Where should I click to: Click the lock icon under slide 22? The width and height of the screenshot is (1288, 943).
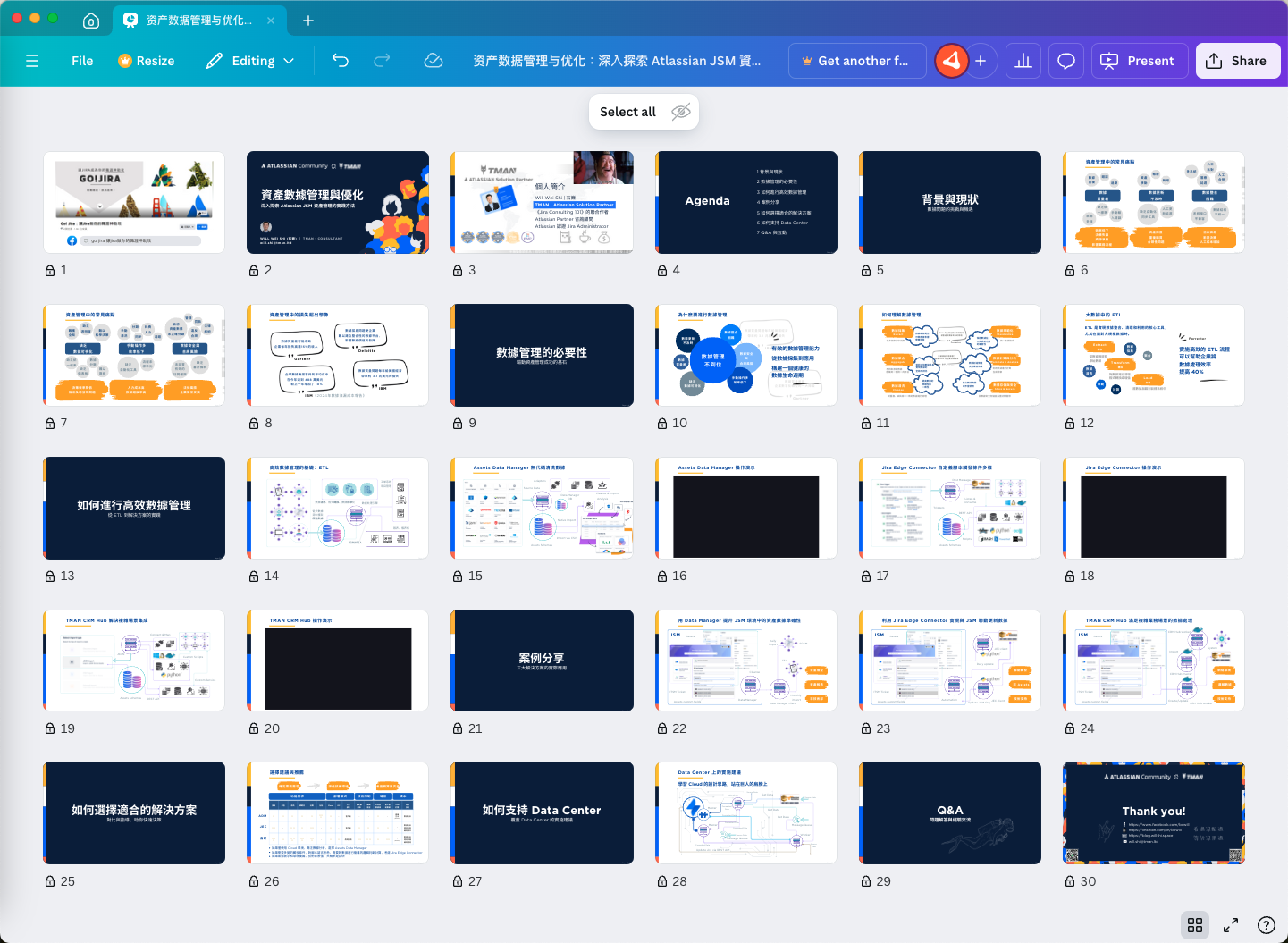click(662, 728)
